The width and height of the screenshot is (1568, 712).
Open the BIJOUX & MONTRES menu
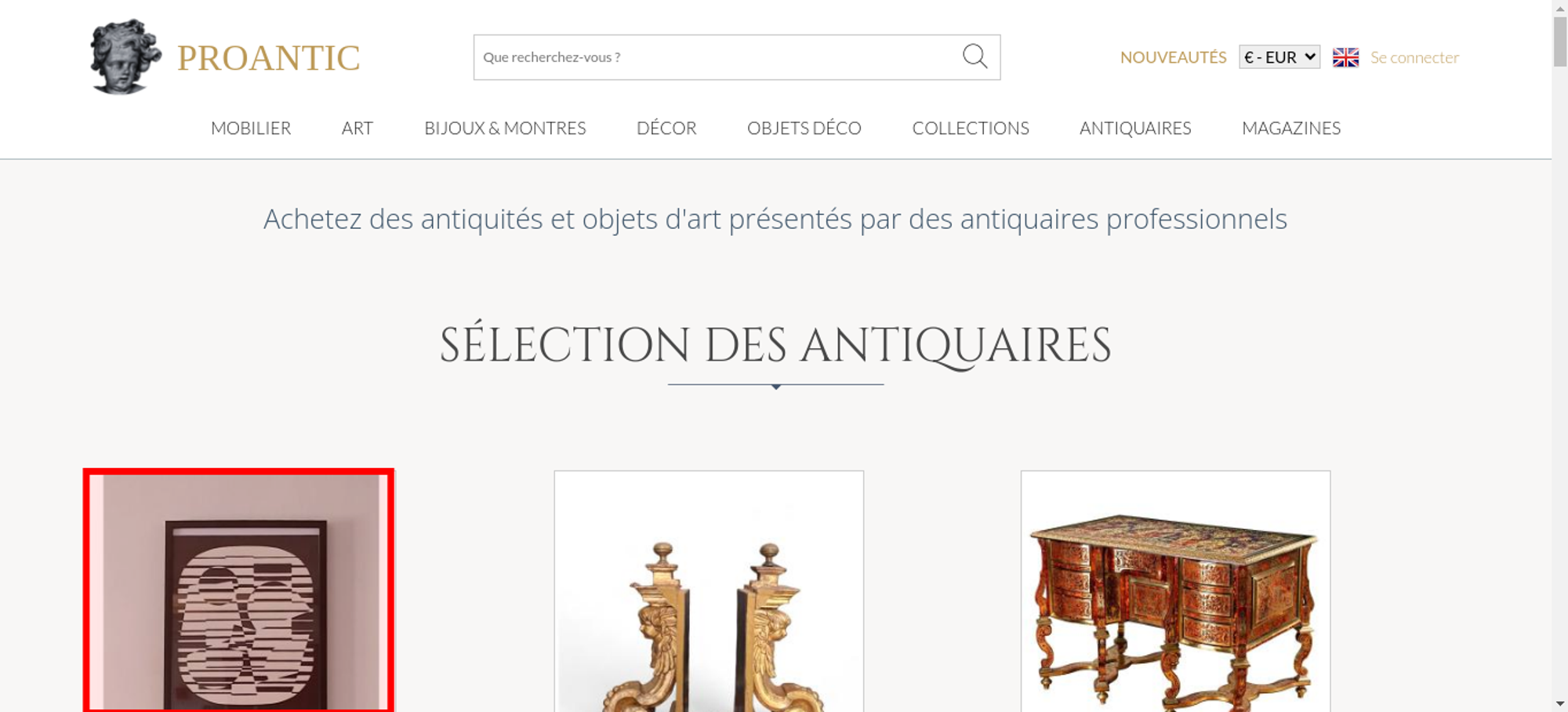tap(505, 128)
